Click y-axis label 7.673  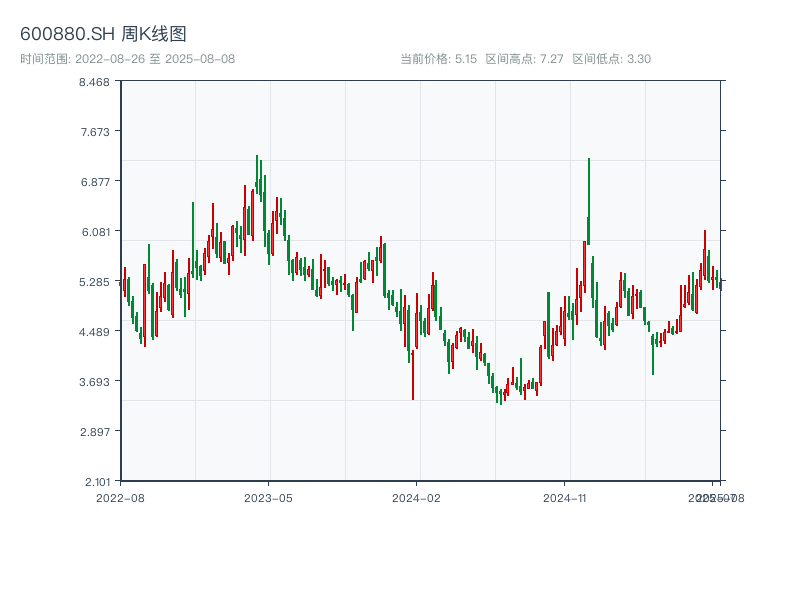coord(95,132)
